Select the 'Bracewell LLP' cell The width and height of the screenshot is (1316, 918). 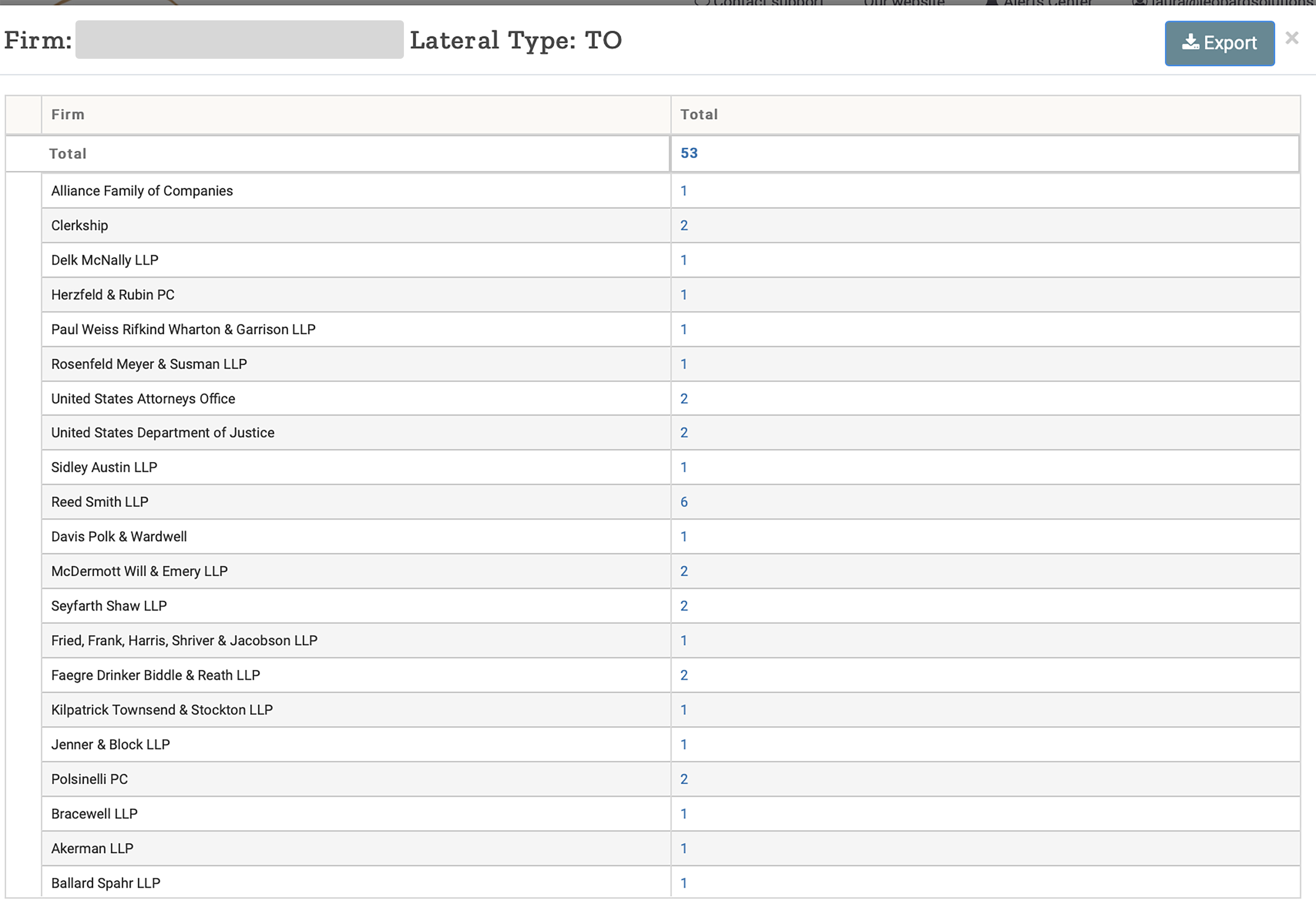click(x=356, y=814)
